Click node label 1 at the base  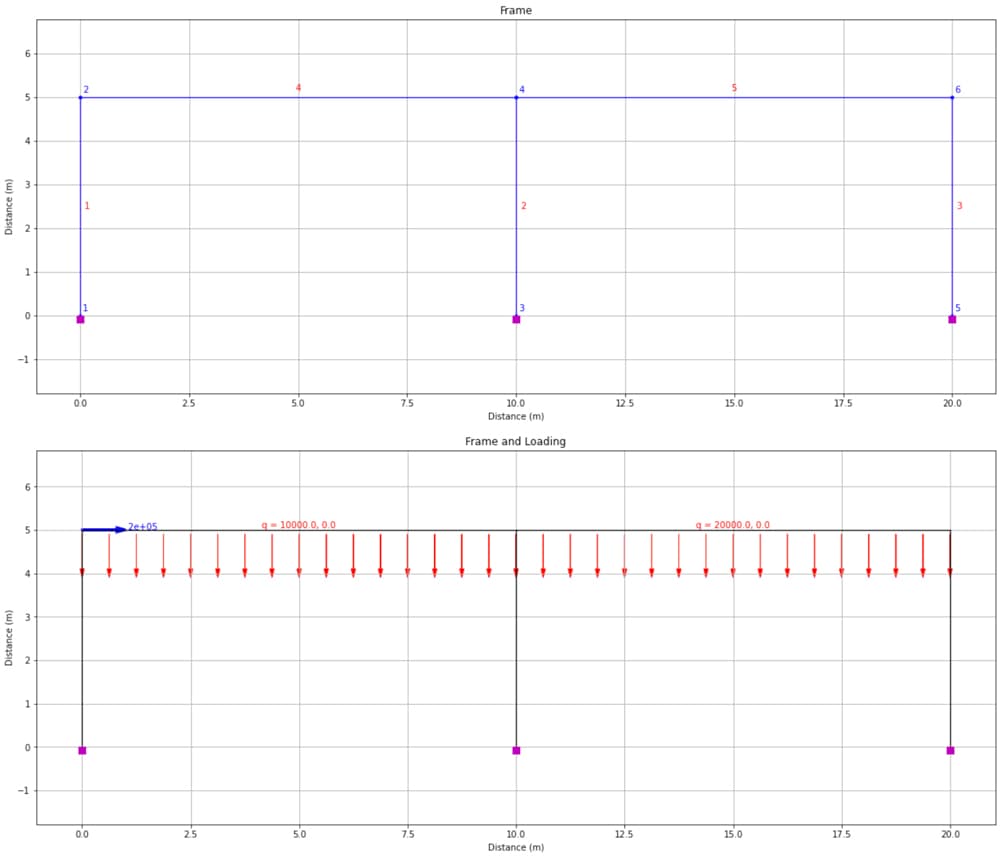tap(85, 305)
